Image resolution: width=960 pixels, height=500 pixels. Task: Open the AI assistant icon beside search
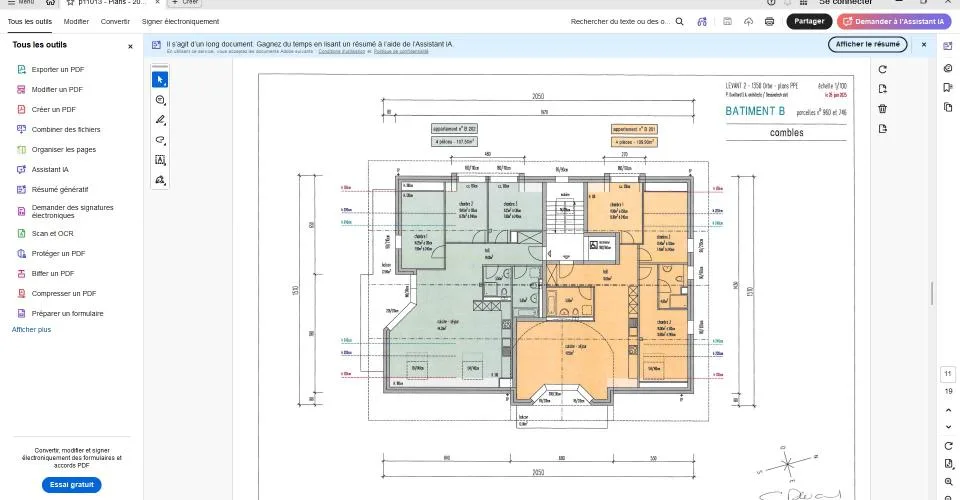pos(702,21)
